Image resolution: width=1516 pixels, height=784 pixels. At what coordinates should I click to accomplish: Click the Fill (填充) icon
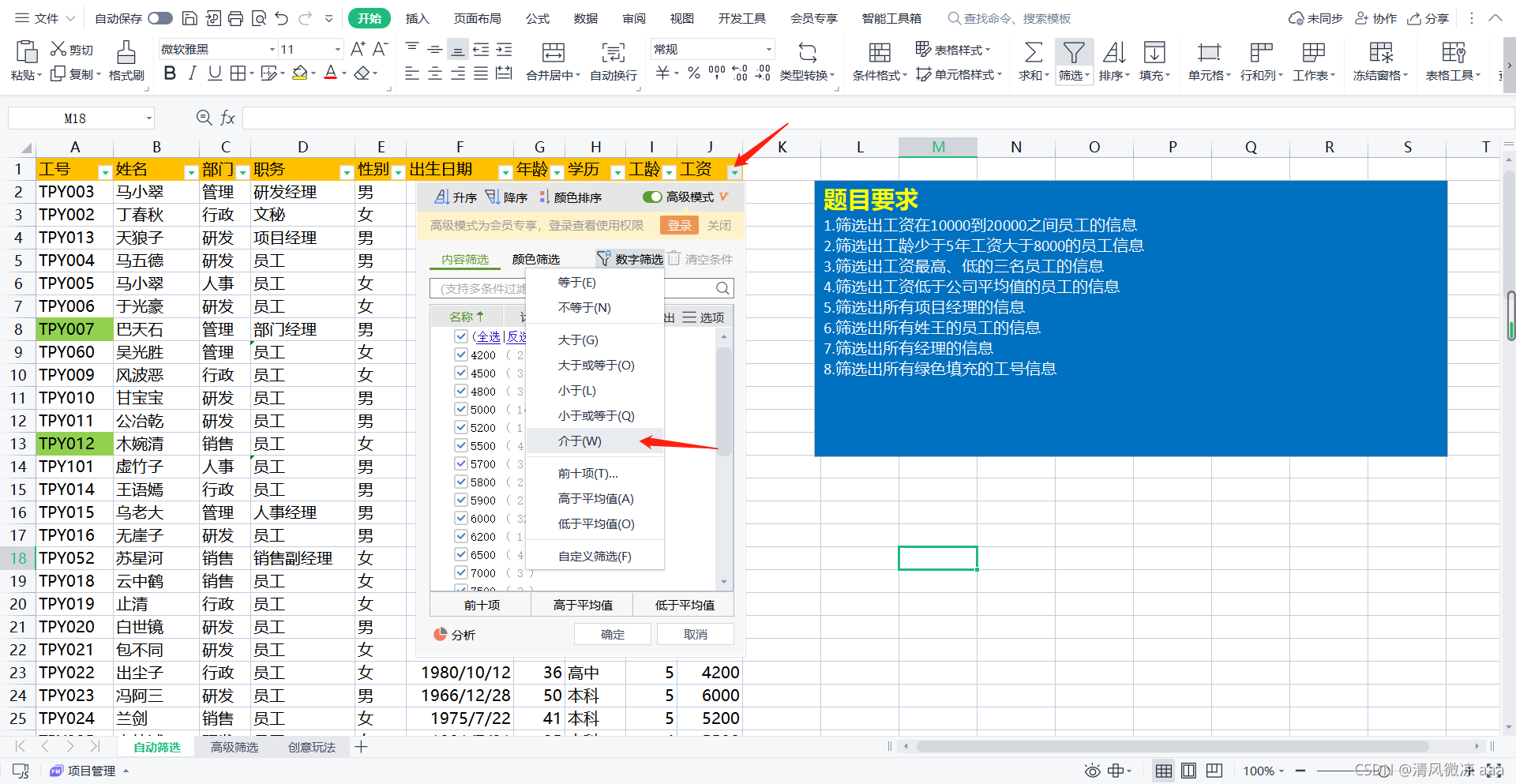[x=1154, y=52]
